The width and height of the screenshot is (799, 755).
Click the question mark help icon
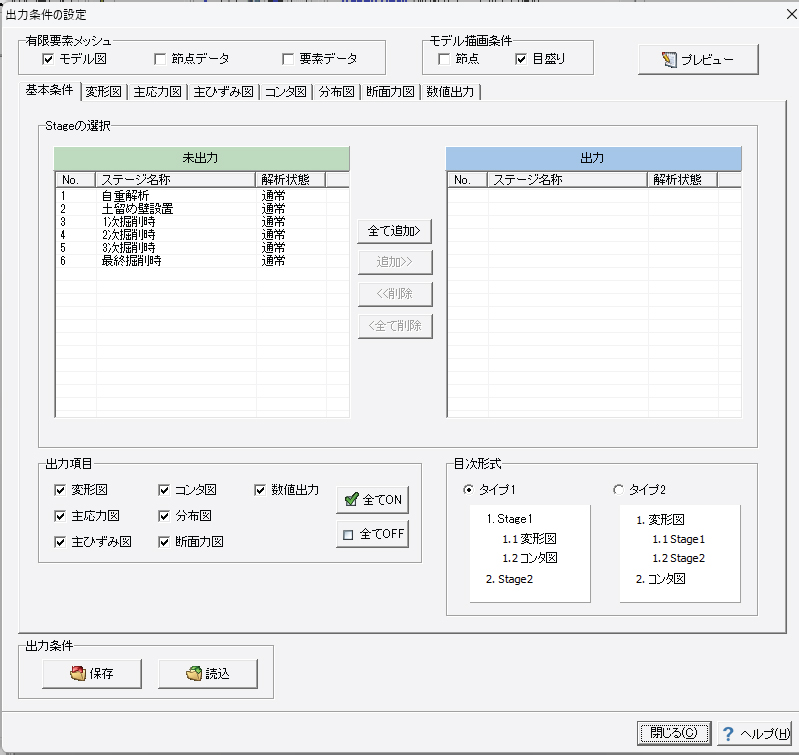coord(728,734)
